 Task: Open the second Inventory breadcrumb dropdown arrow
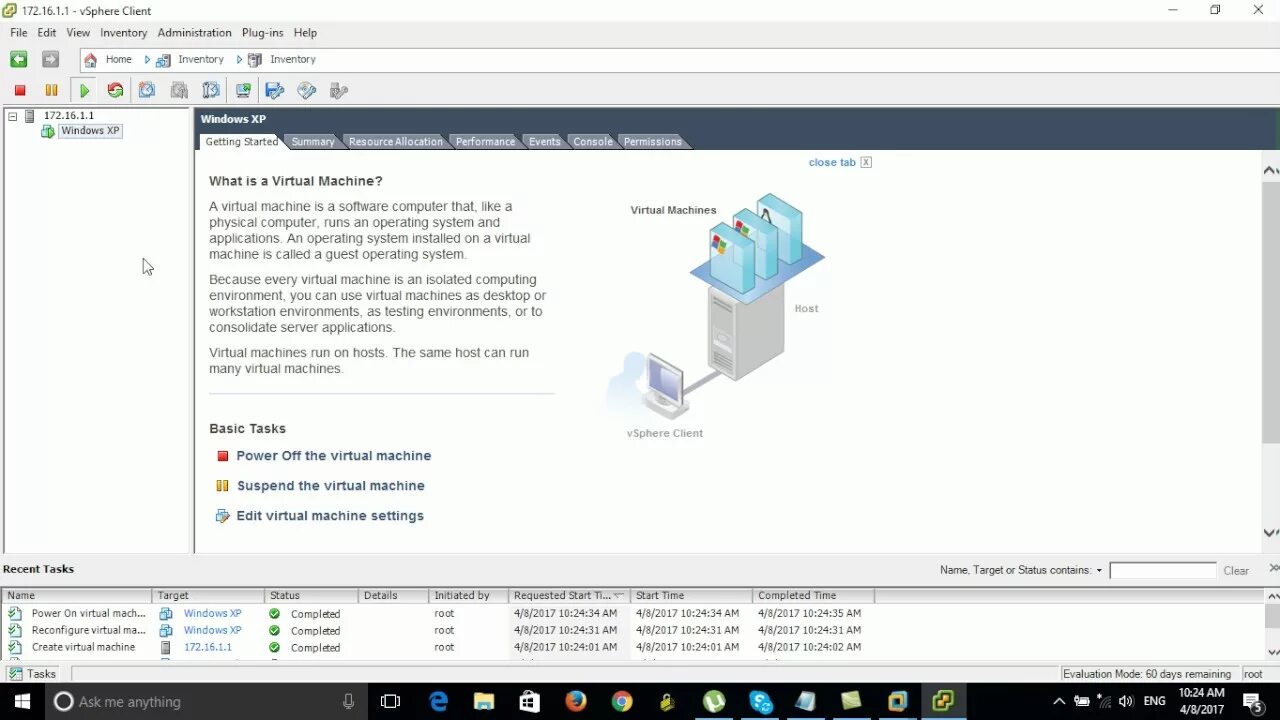click(x=239, y=60)
